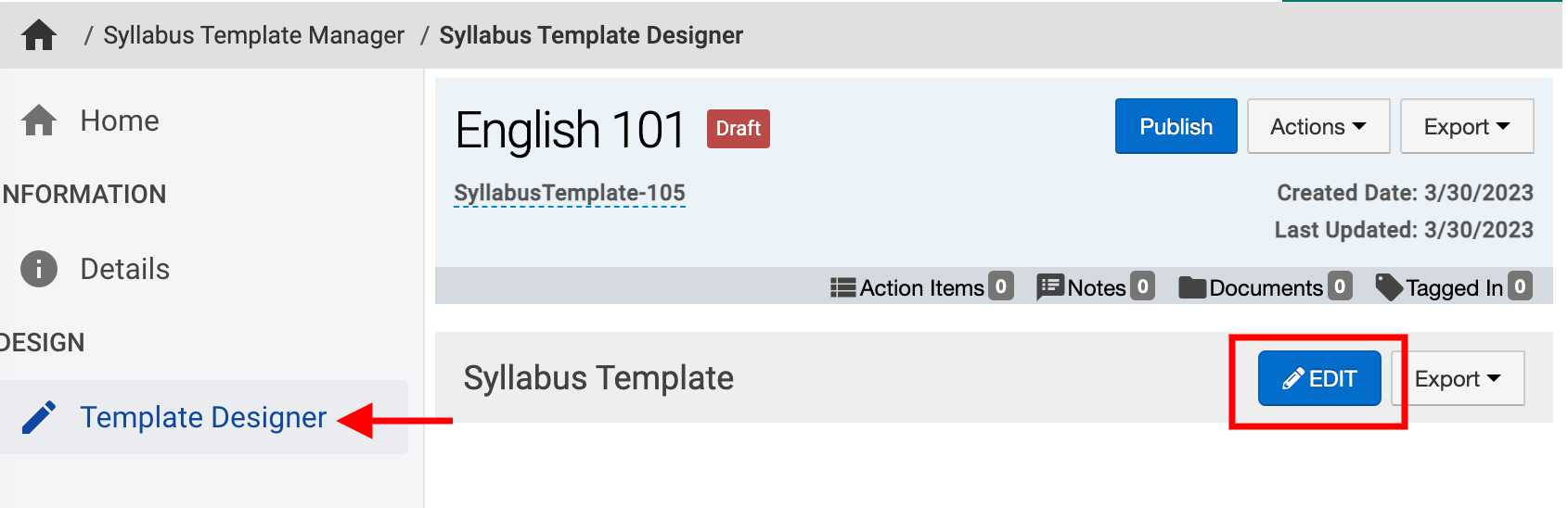This screenshot has height=508, width=1568.
Task: Select Template Designer in the sidebar
Action: [203, 417]
